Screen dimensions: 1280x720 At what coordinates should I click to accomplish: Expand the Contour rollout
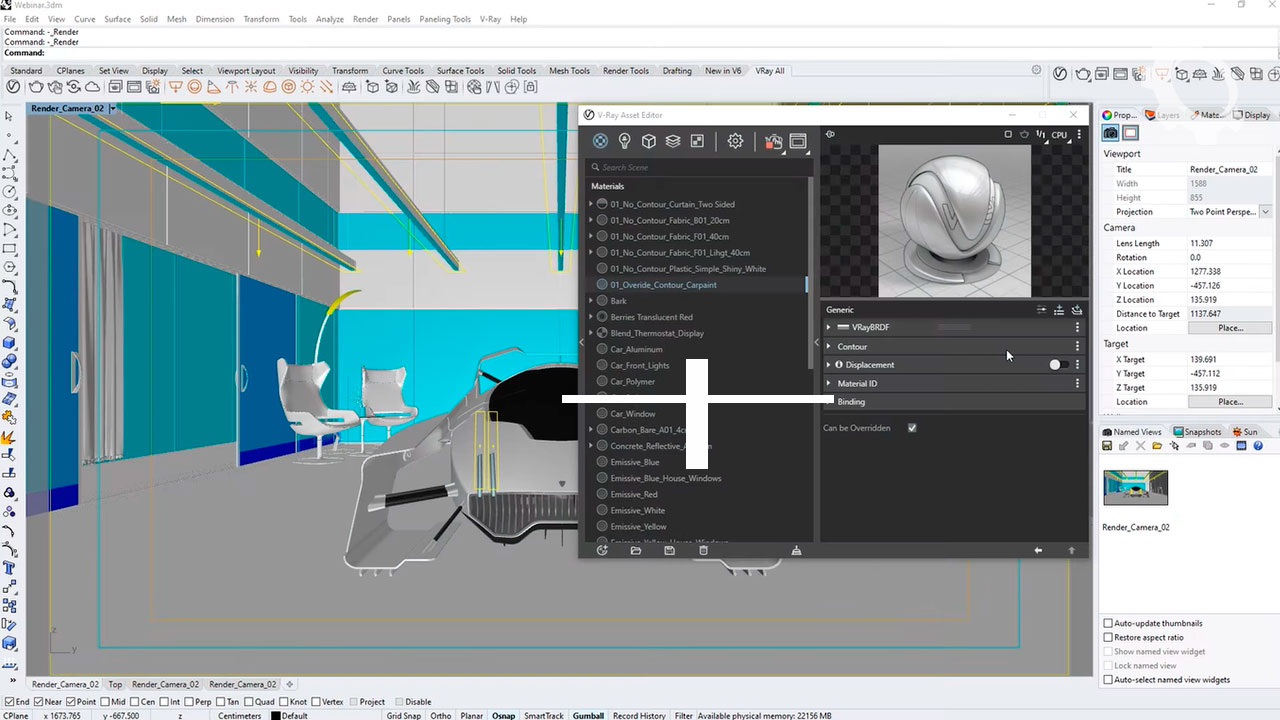point(829,346)
